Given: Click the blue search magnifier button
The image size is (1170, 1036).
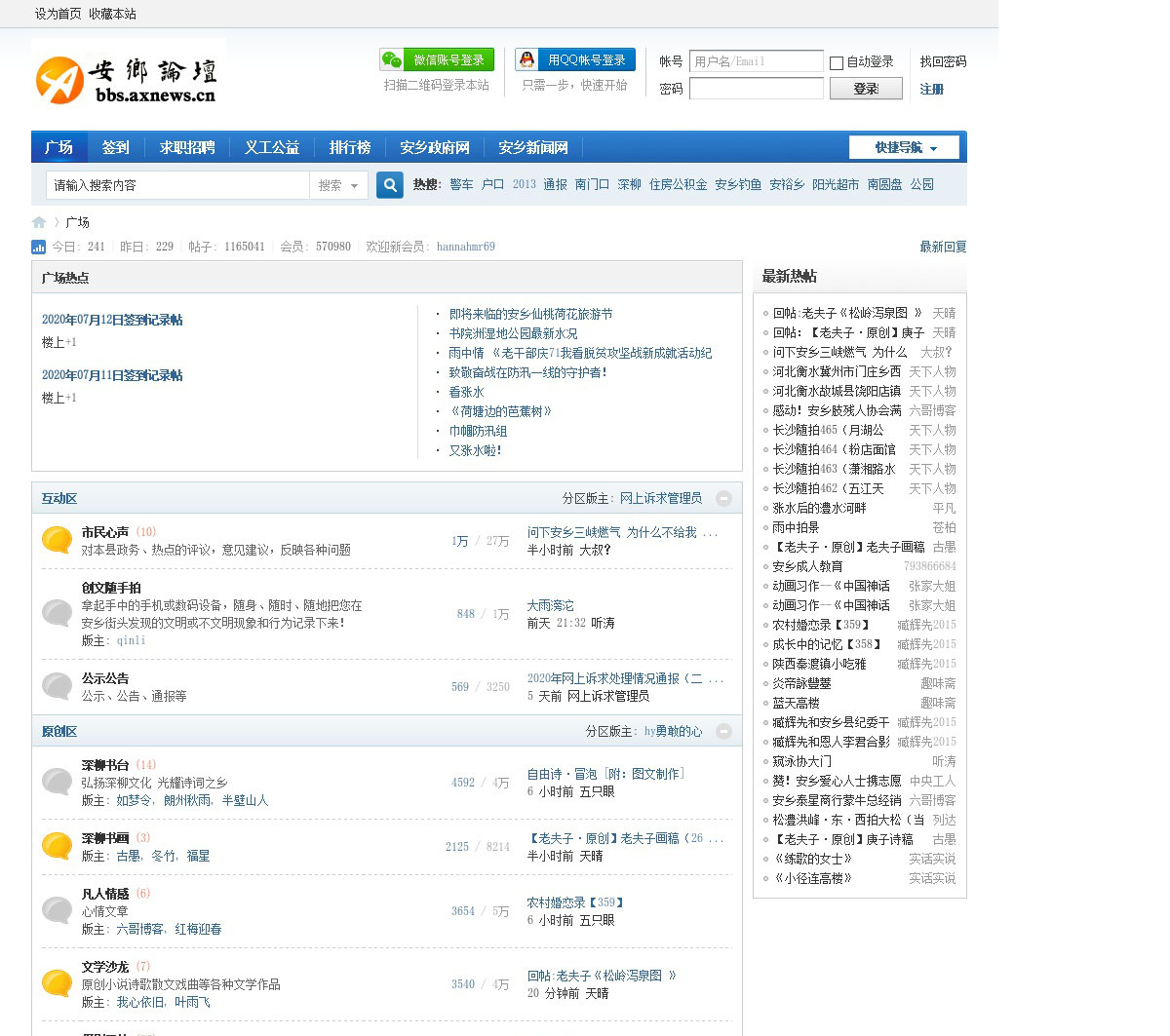Looking at the screenshot, I should click(389, 185).
